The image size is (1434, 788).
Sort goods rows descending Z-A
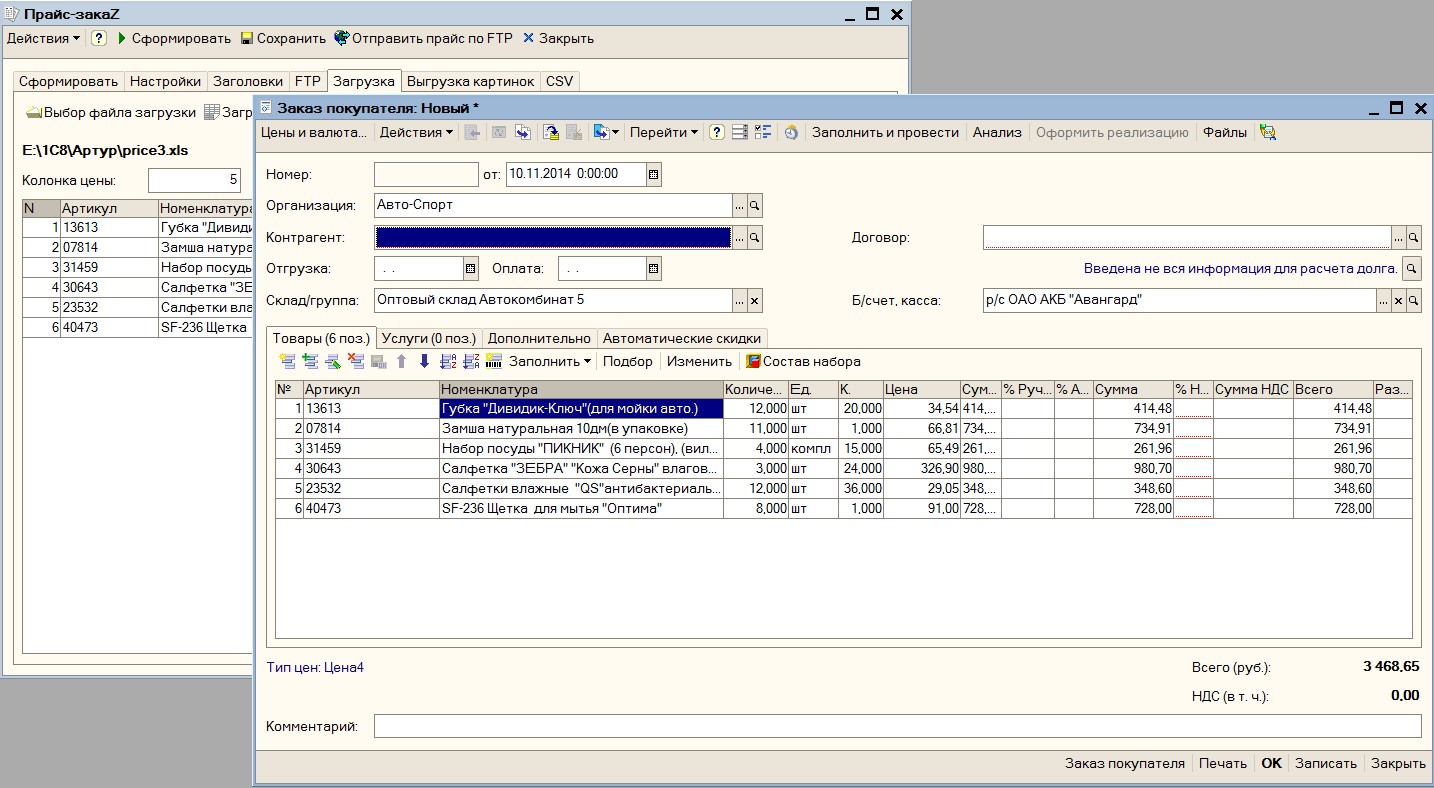[471, 362]
